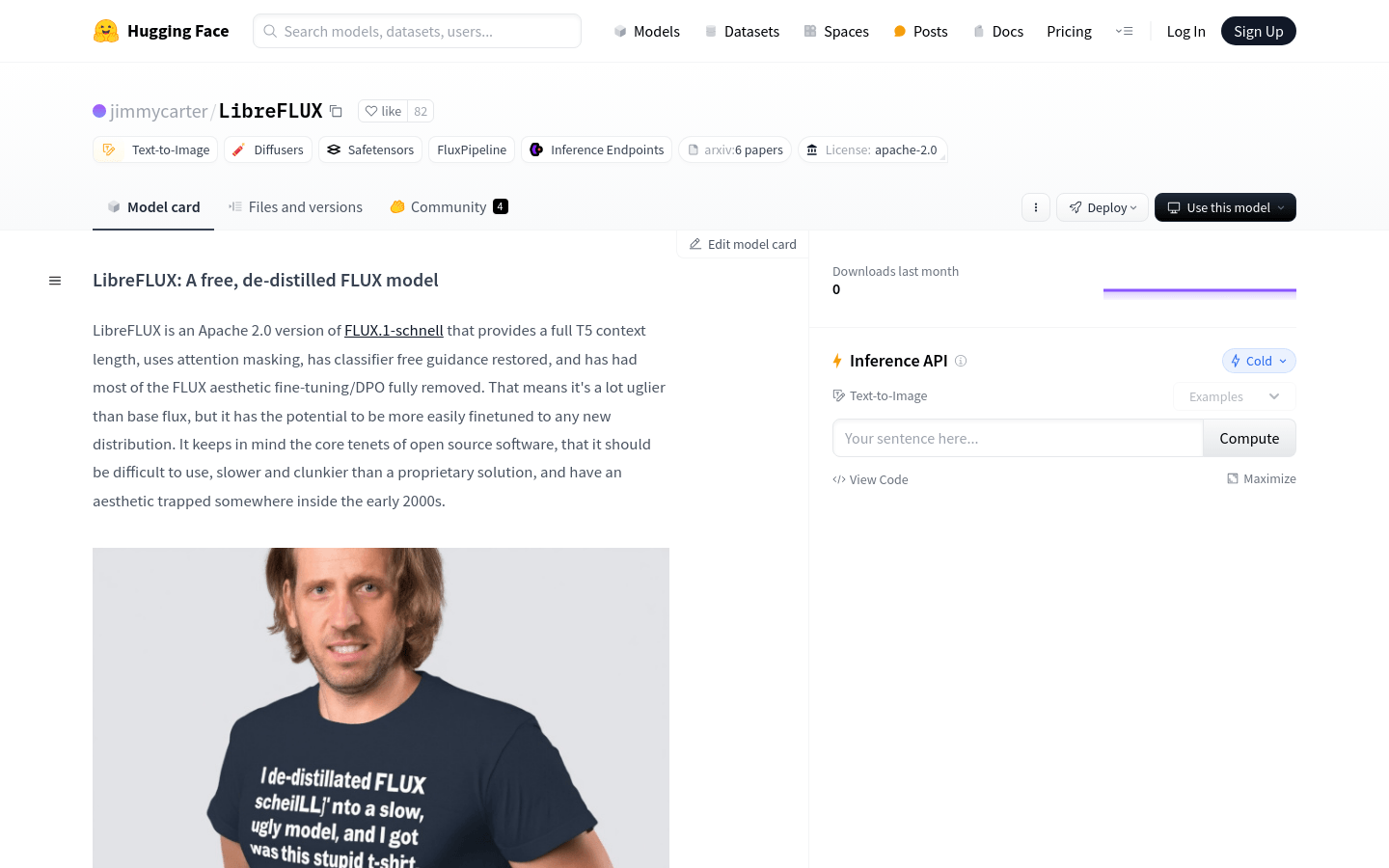This screenshot has width=1389, height=868.
Task: Open the arxiv 6 papers tag
Action: click(735, 149)
